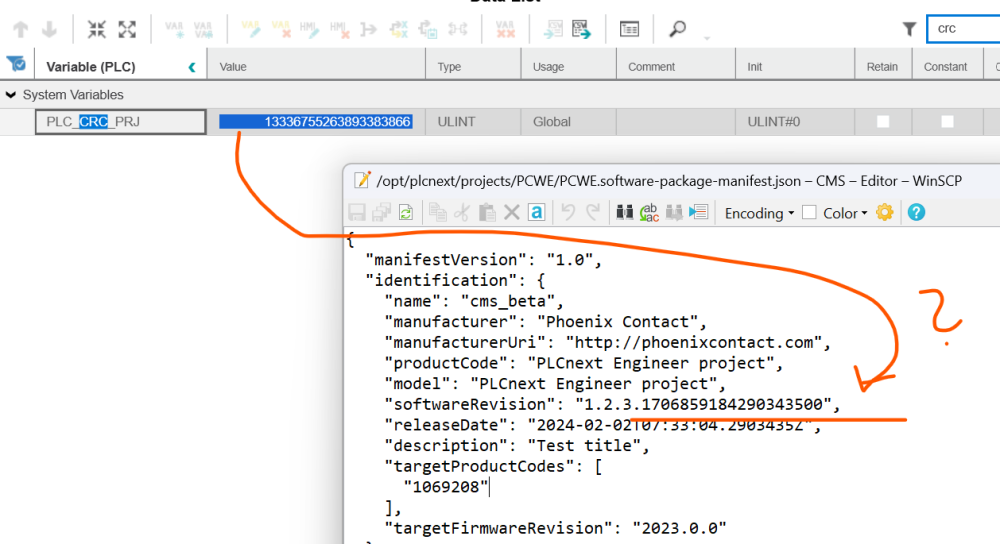Click the Replace text icon in editor
The image size is (1000, 544).
pos(649,212)
